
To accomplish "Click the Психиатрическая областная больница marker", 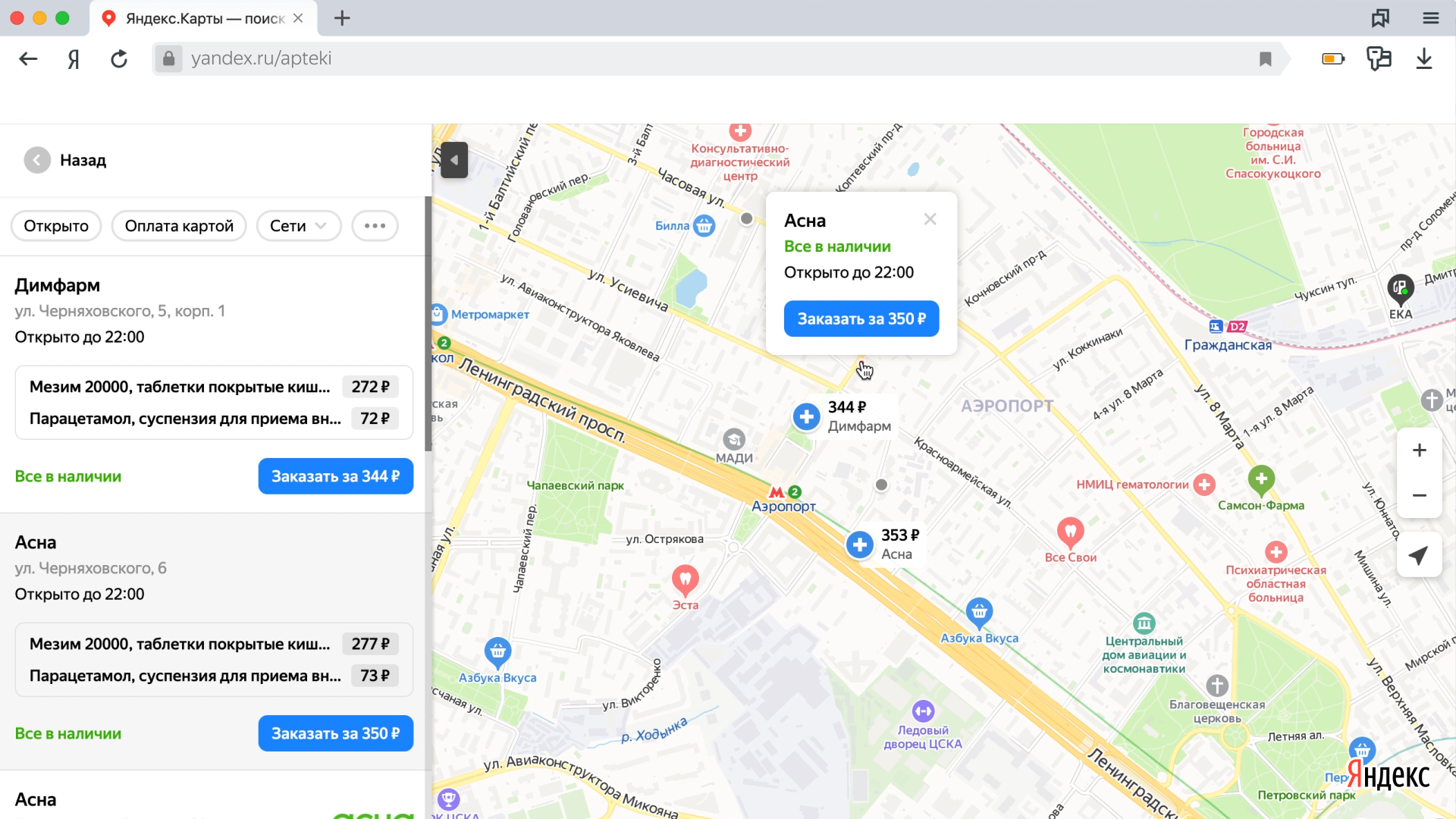I will tap(1276, 552).
